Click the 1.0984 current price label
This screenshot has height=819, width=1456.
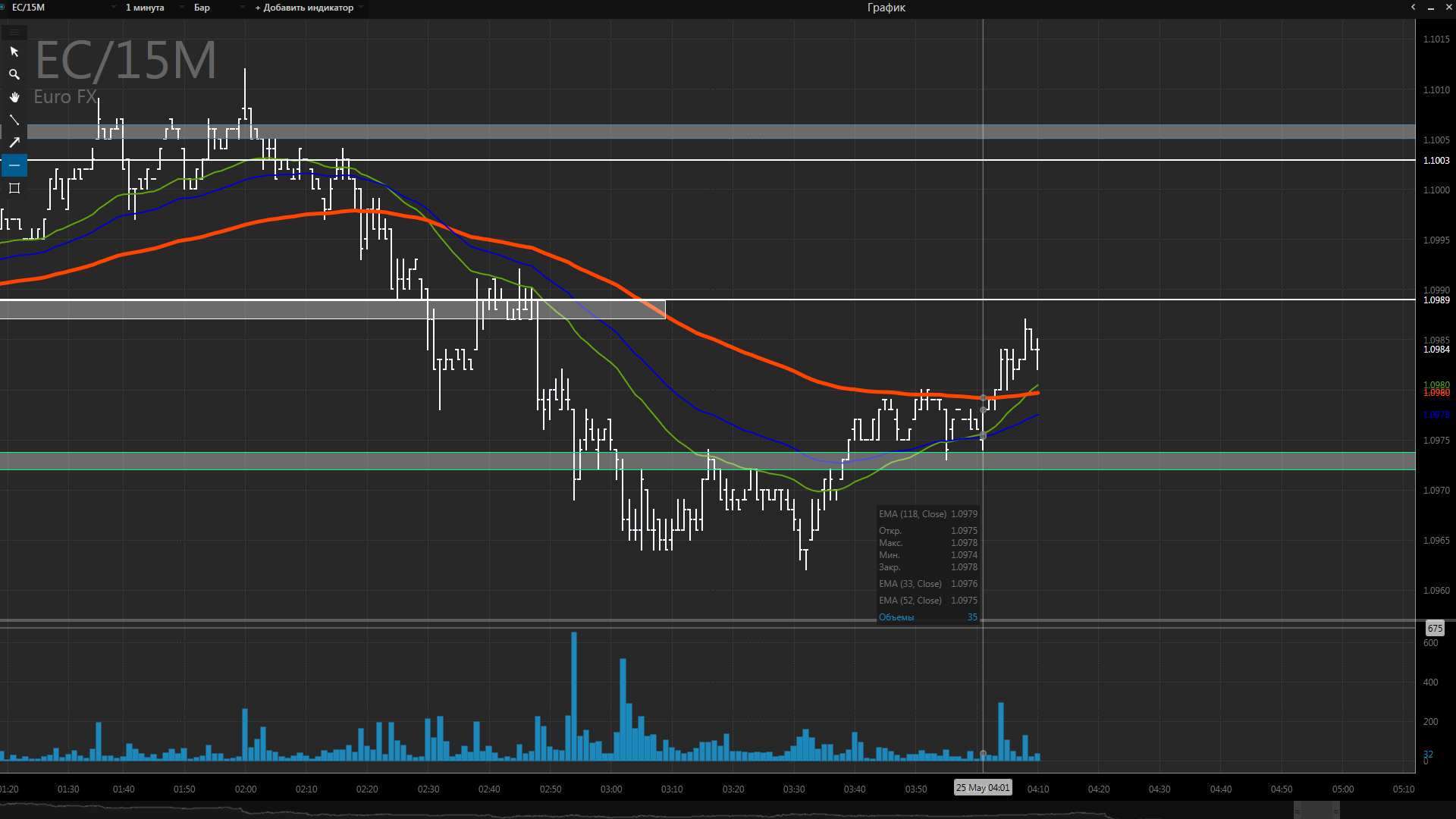point(1436,350)
